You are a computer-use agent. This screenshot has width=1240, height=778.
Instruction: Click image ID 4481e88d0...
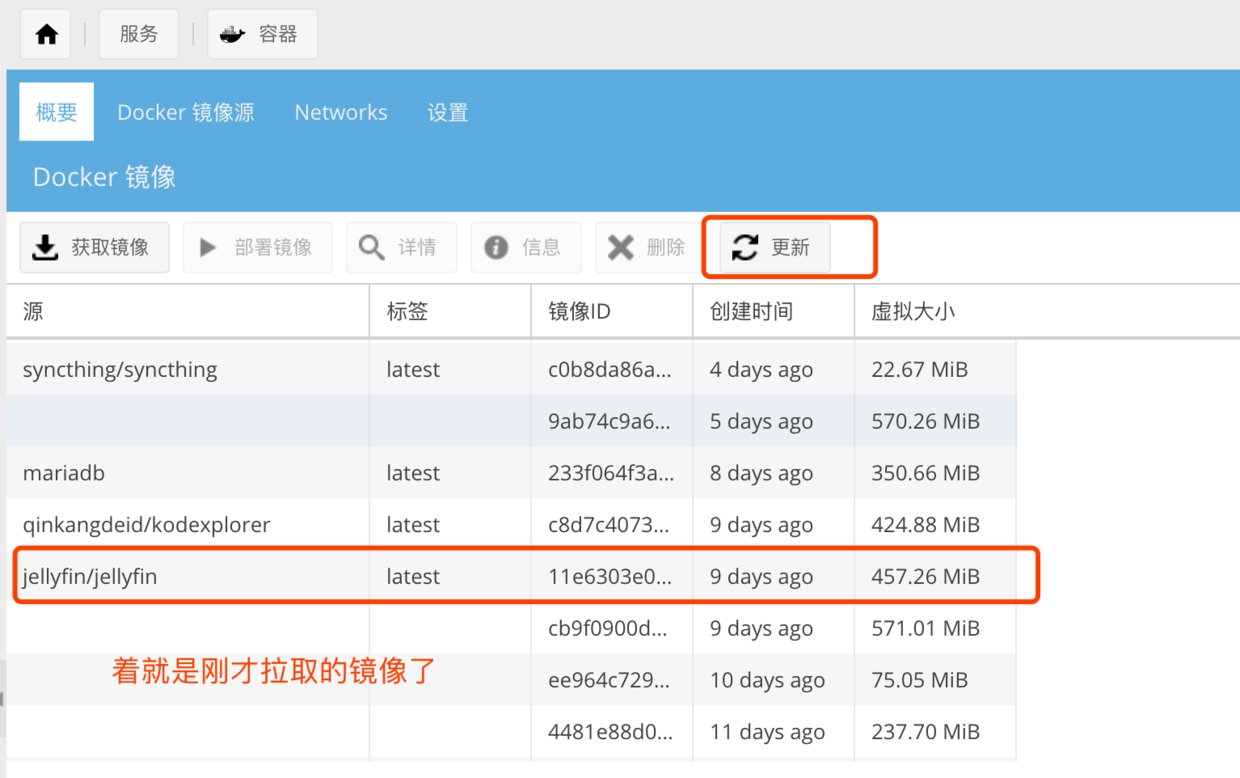[610, 733]
